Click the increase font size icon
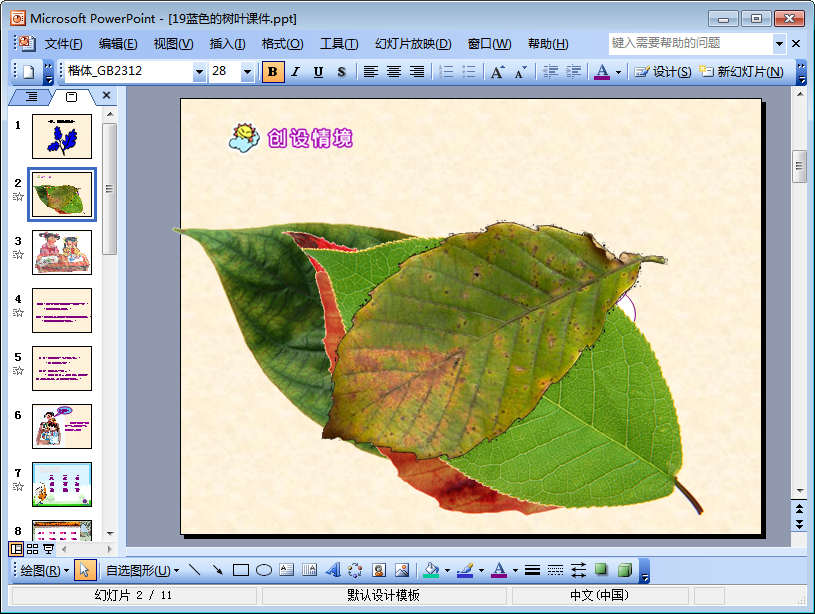Viewport: 815px width, 614px height. tap(497, 72)
